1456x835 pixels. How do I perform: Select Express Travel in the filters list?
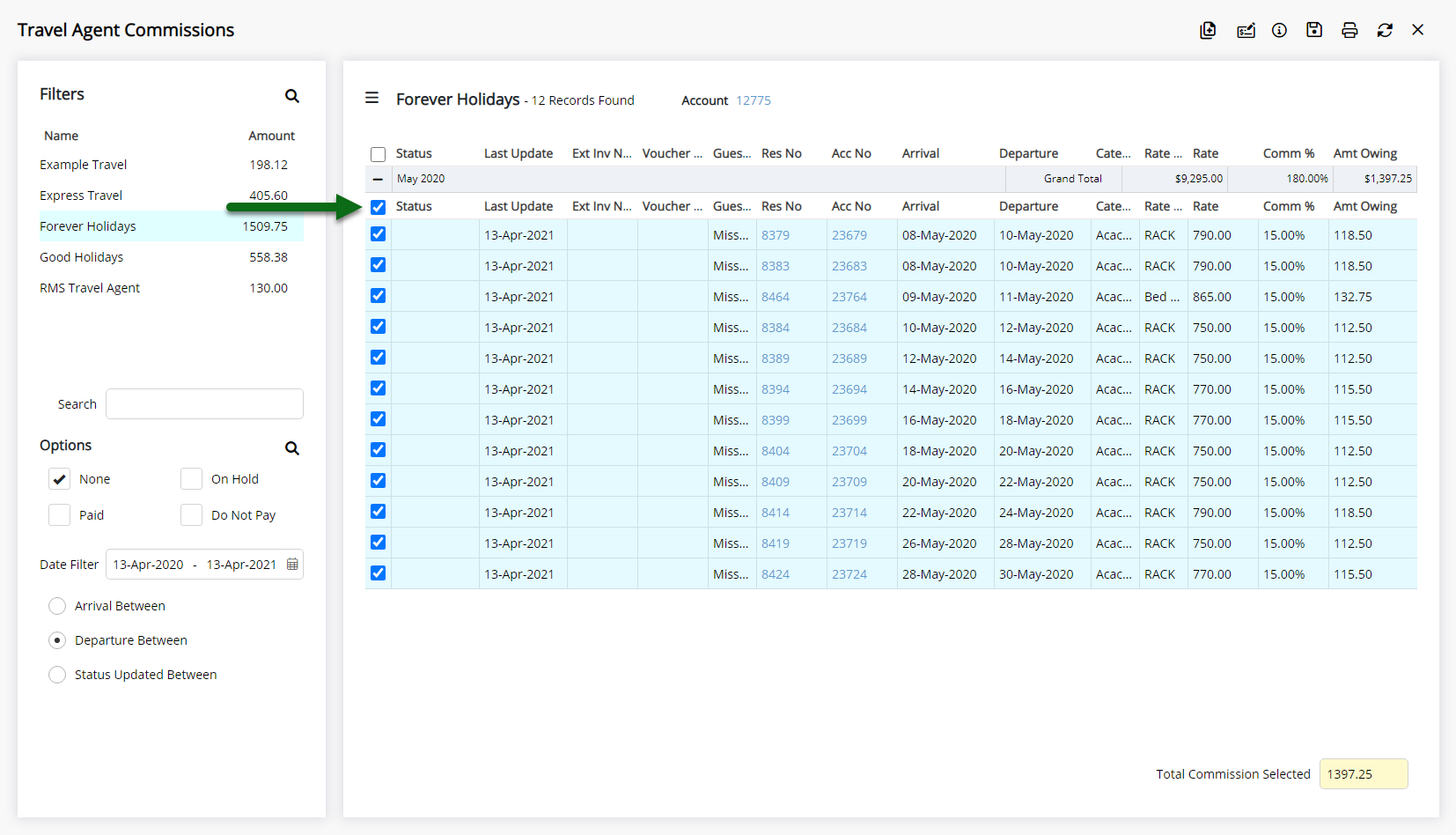(x=172, y=196)
